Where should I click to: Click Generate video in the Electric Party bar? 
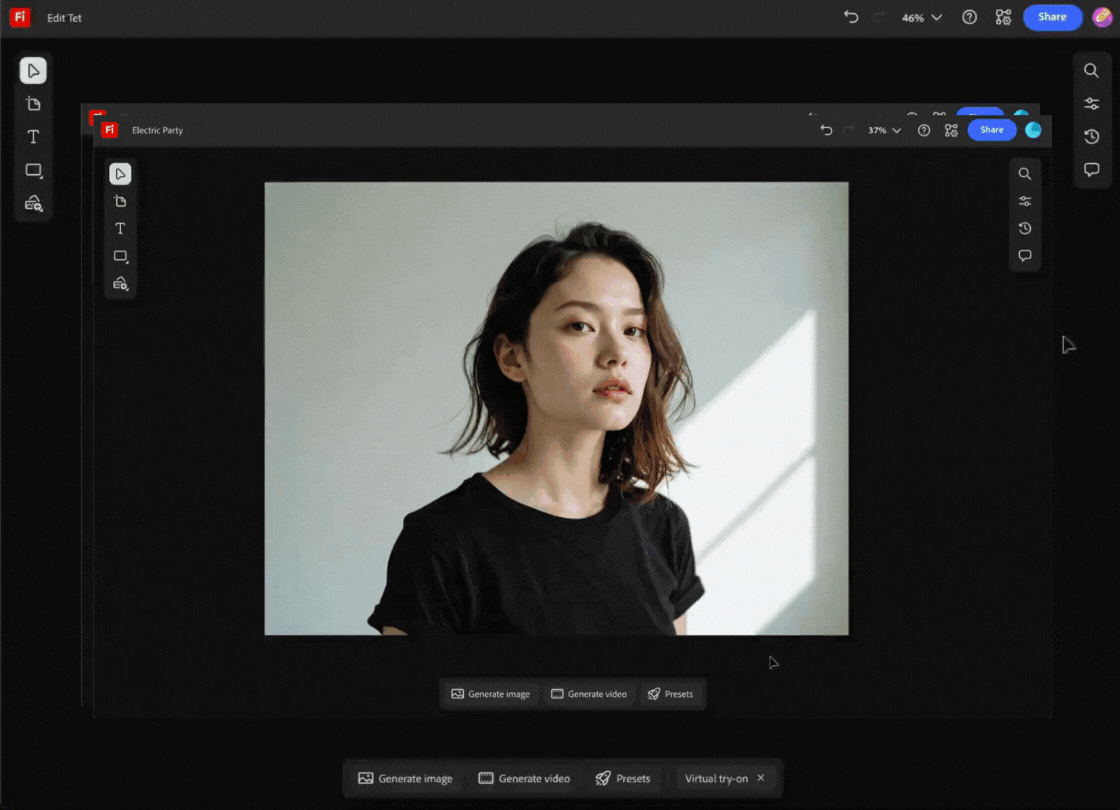pyautogui.click(x=589, y=694)
